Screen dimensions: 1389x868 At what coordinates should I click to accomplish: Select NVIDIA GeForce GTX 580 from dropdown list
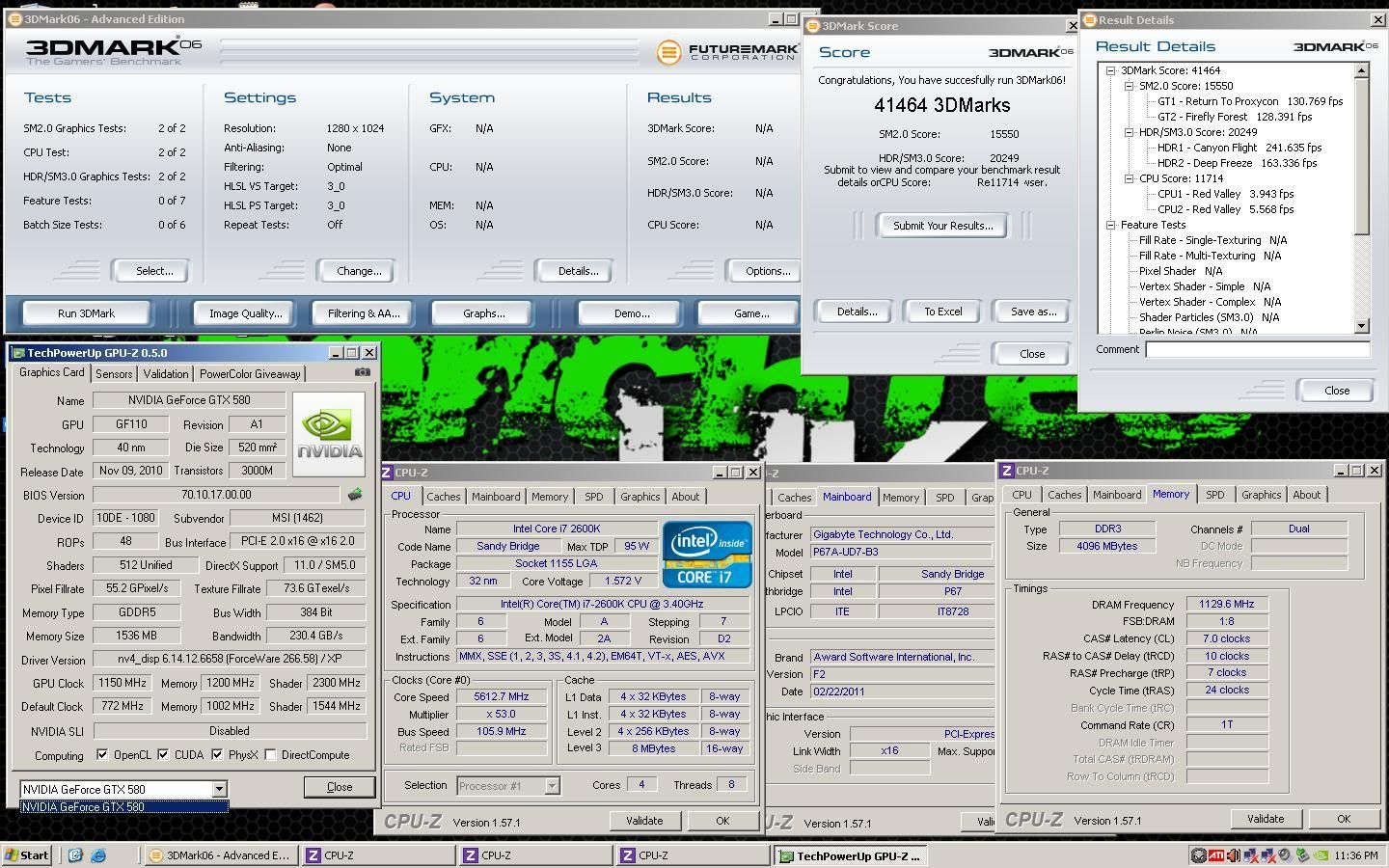[124, 807]
